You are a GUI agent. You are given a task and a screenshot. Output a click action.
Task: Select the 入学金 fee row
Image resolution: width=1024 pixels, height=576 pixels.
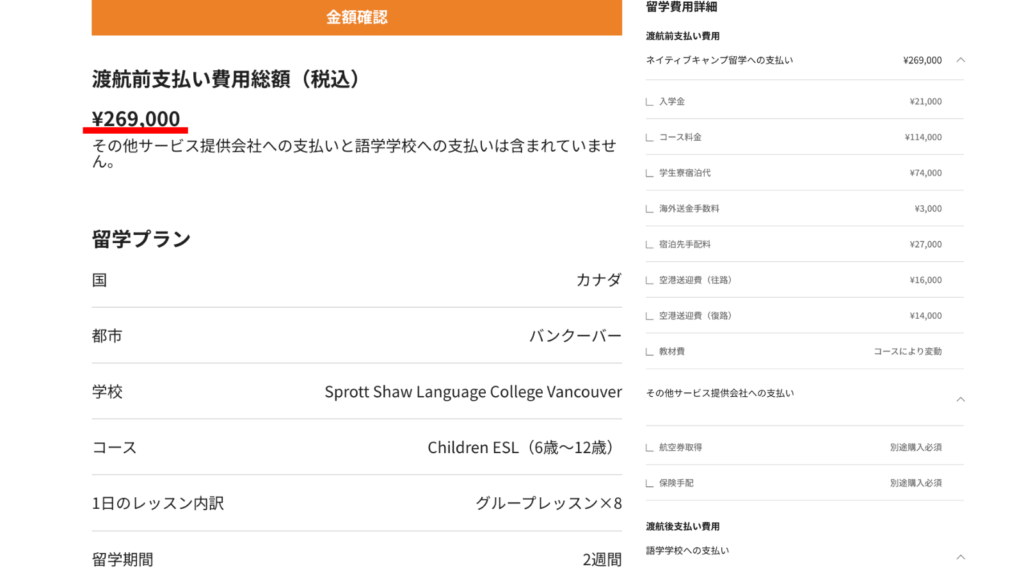(x=800, y=101)
